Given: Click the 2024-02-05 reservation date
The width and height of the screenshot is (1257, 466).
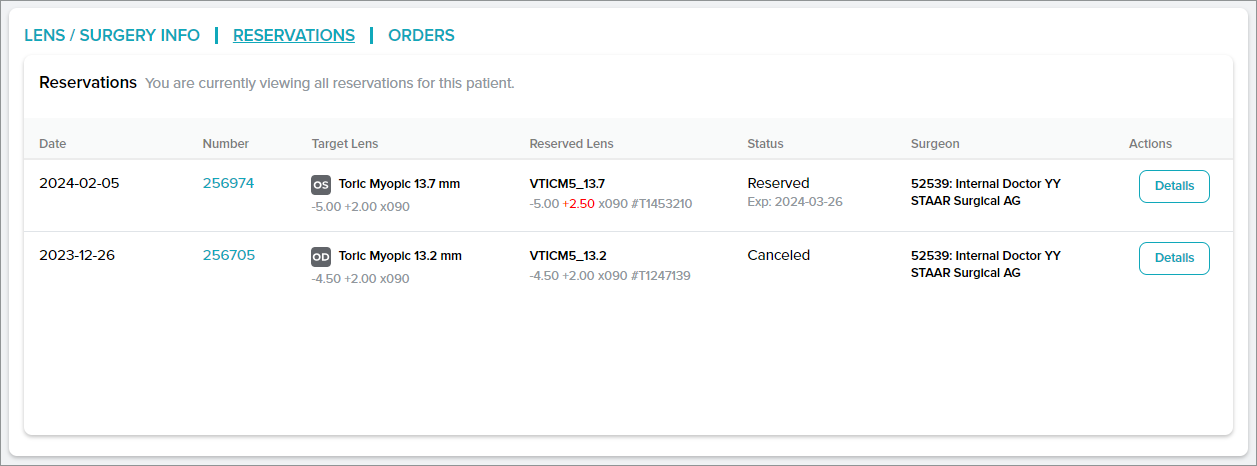Looking at the screenshot, I should point(79,184).
